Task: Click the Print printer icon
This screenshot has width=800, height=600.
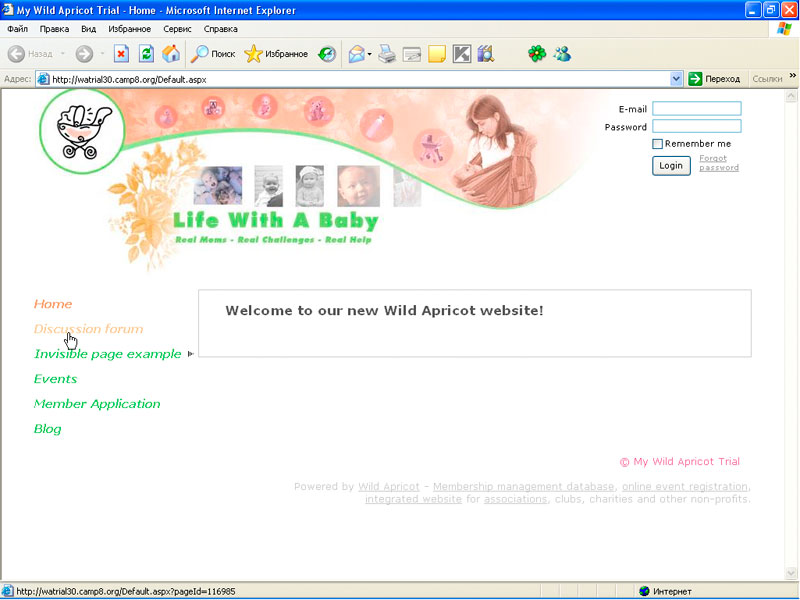Action: [387, 54]
